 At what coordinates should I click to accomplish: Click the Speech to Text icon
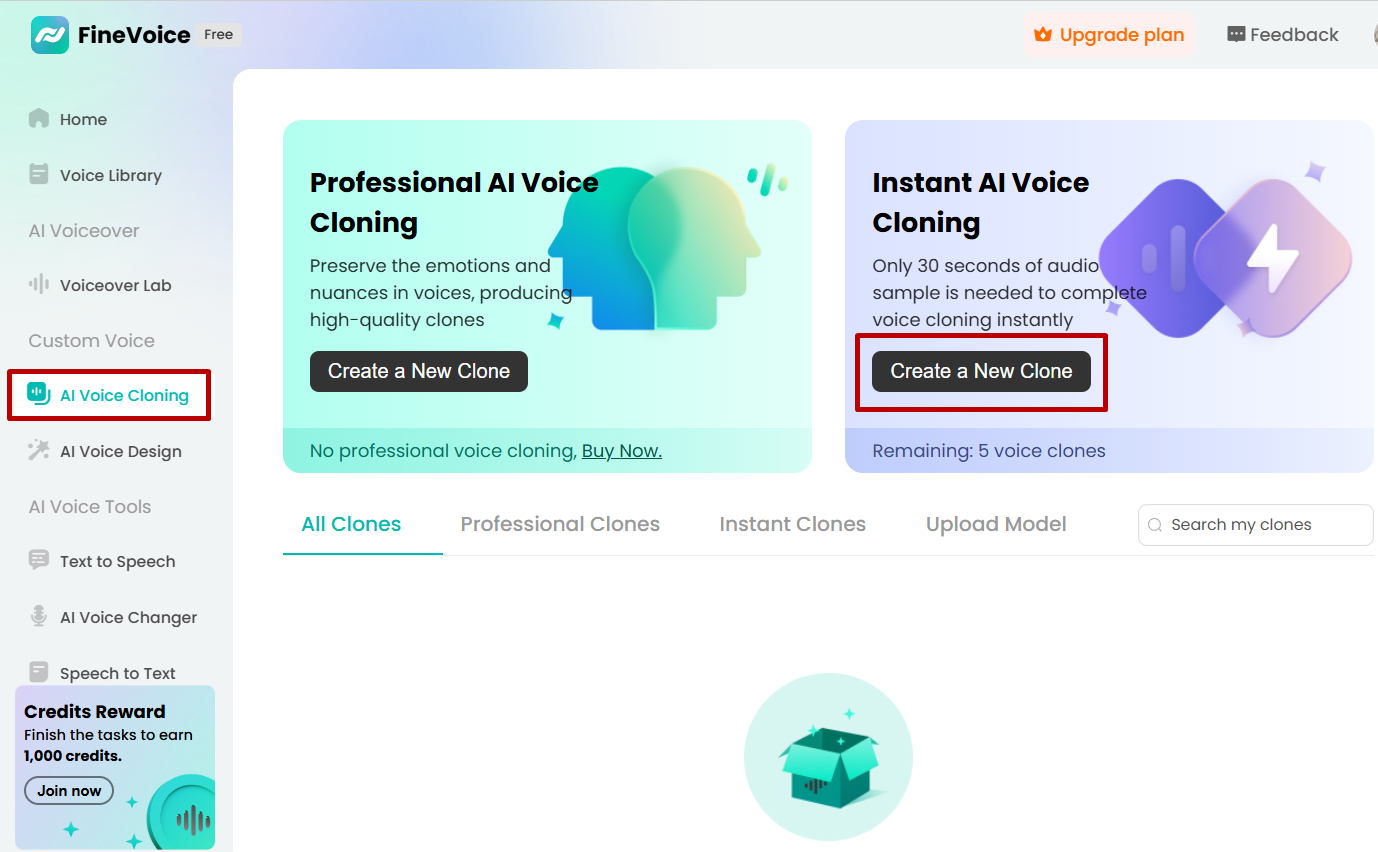tap(39, 672)
